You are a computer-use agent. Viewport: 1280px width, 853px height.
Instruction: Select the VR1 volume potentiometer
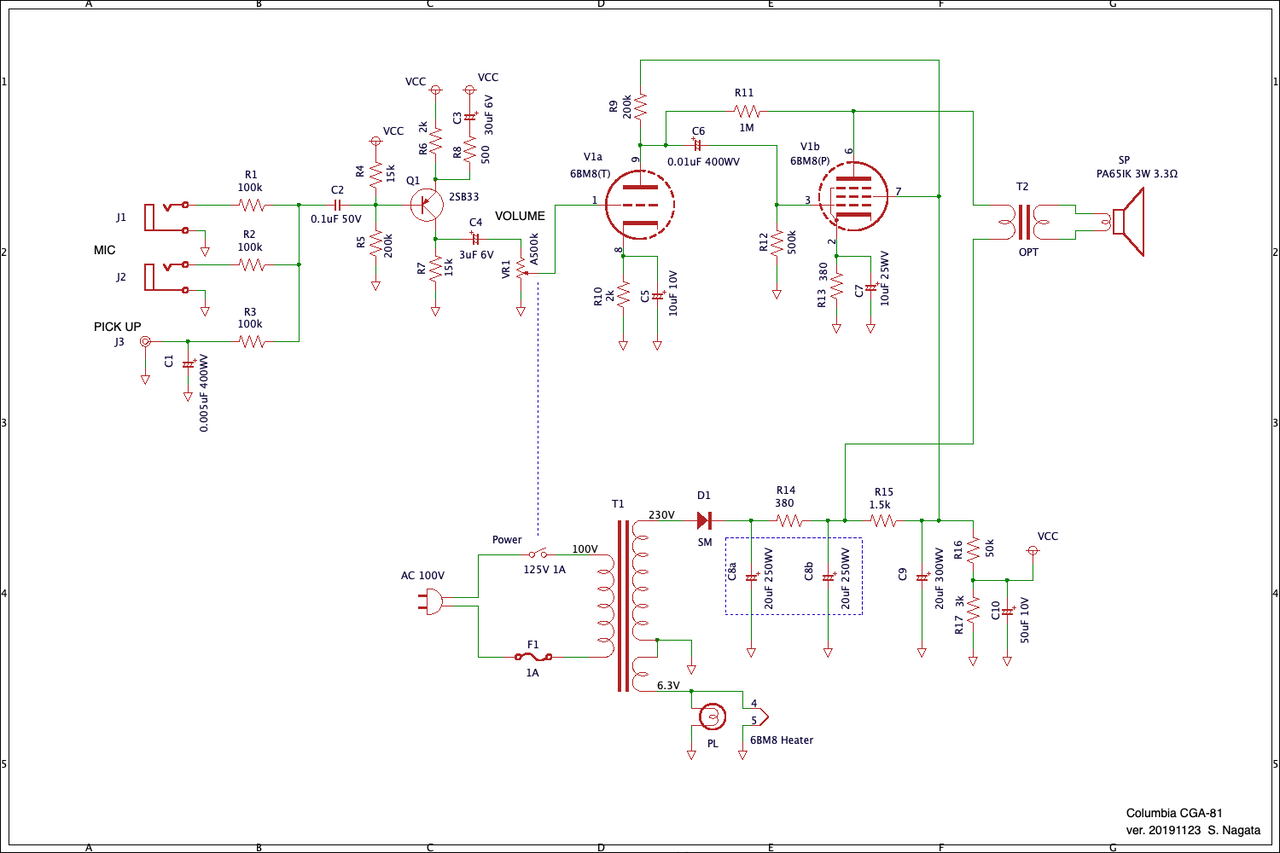coord(519,267)
